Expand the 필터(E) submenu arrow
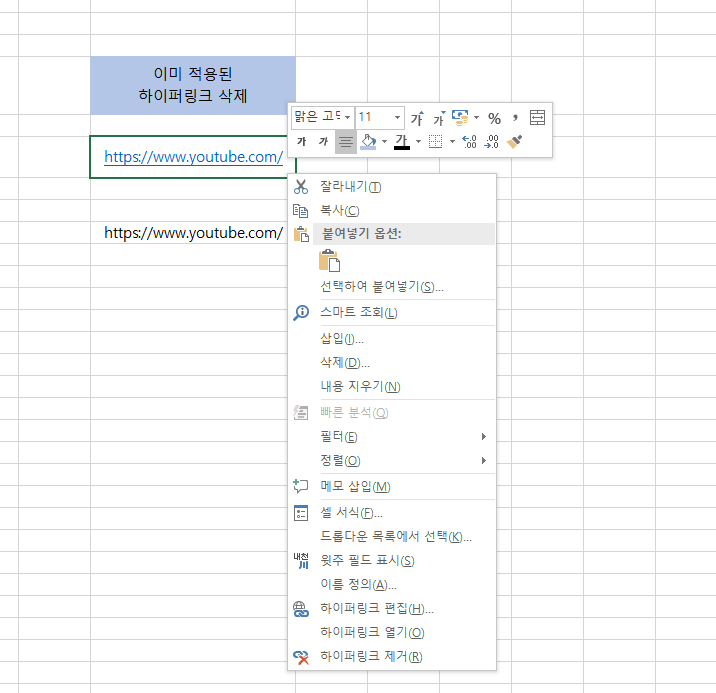The width and height of the screenshot is (716, 693). (x=484, y=437)
